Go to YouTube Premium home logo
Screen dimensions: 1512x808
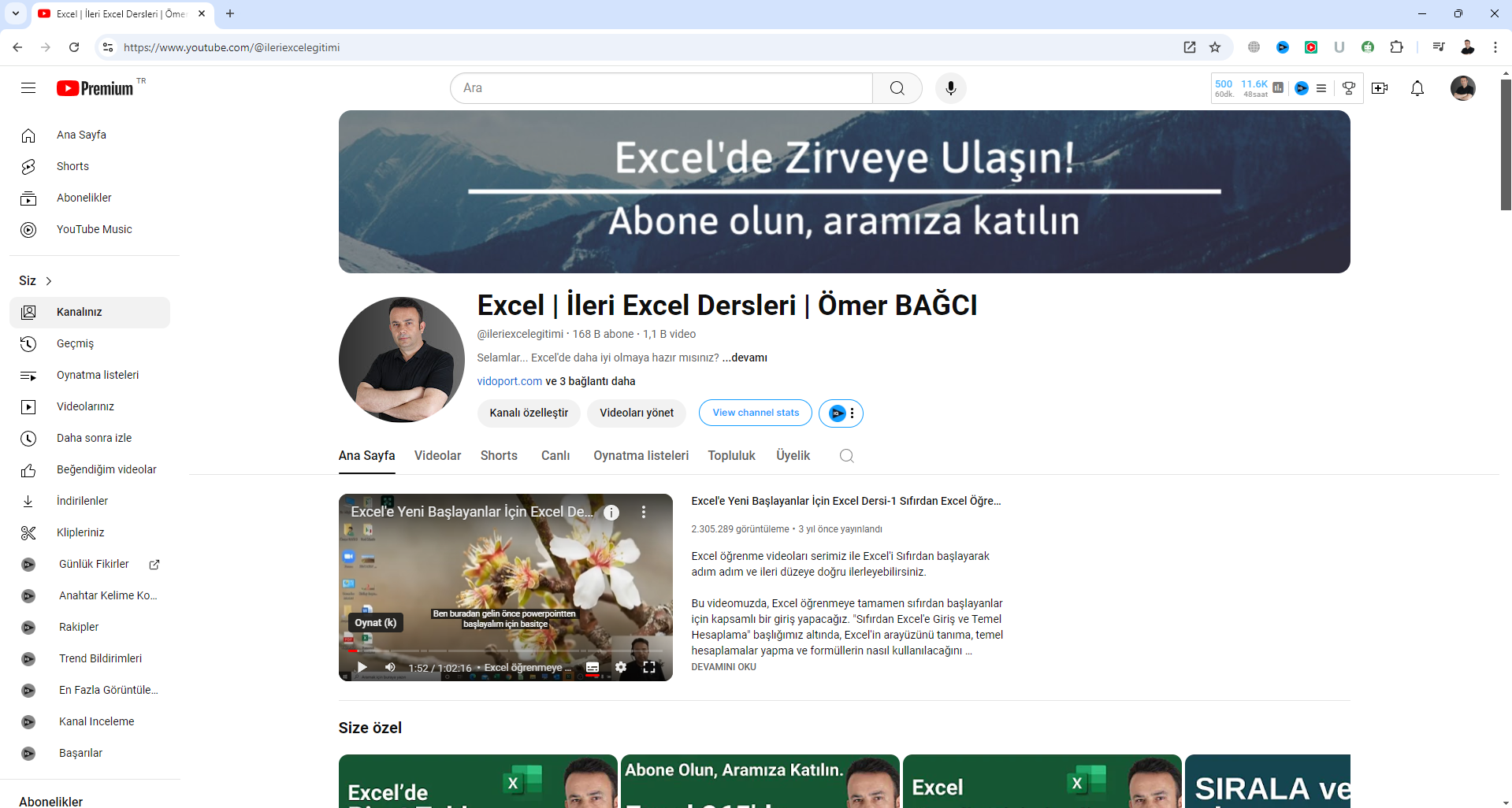point(95,88)
